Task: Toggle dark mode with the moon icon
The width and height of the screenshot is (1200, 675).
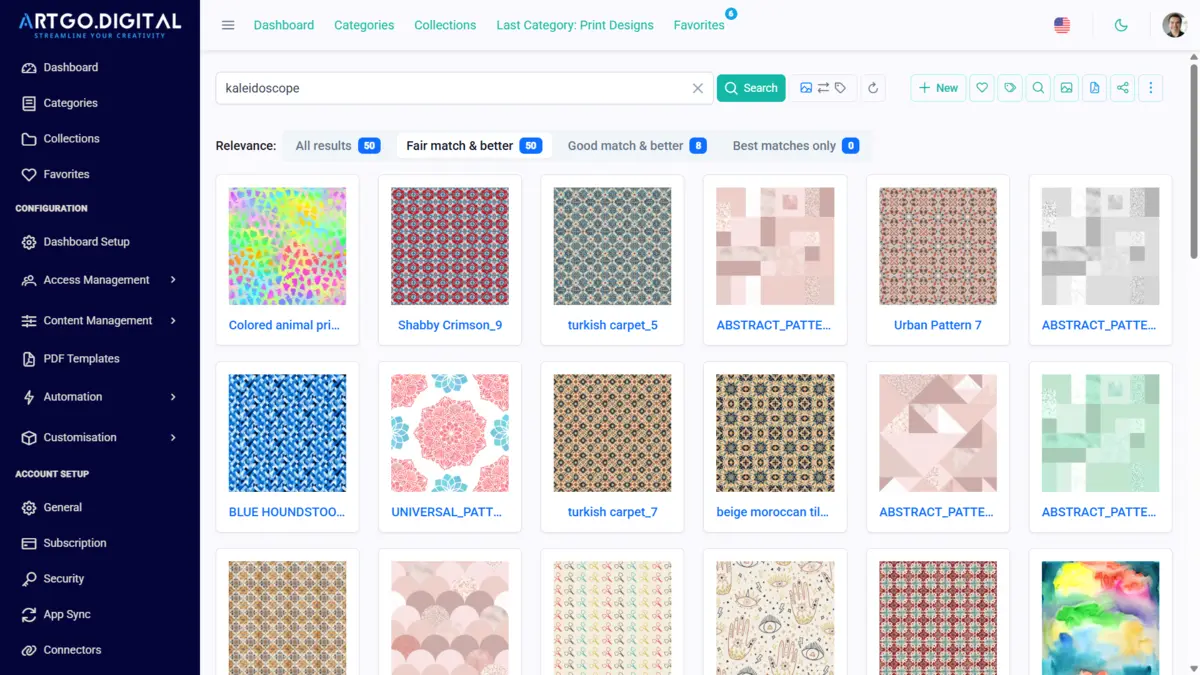Action: point(1121,25)
